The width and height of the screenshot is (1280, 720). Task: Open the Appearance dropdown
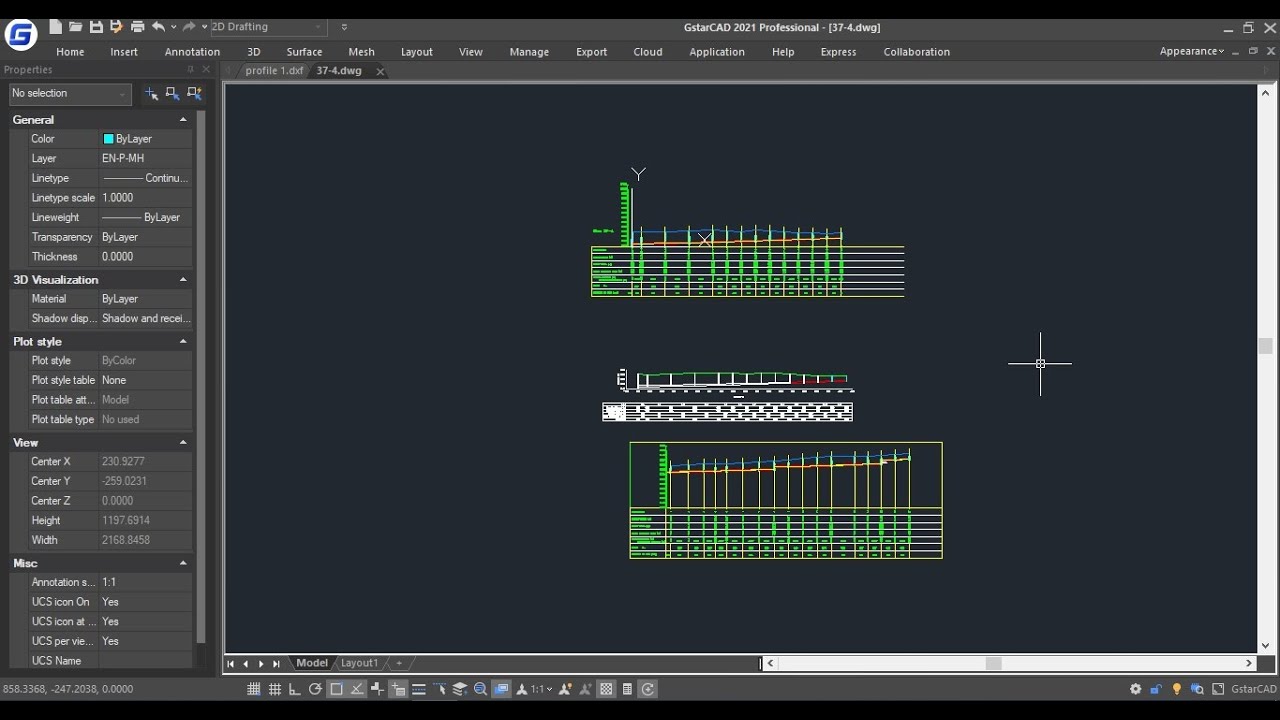[1192, 51]
